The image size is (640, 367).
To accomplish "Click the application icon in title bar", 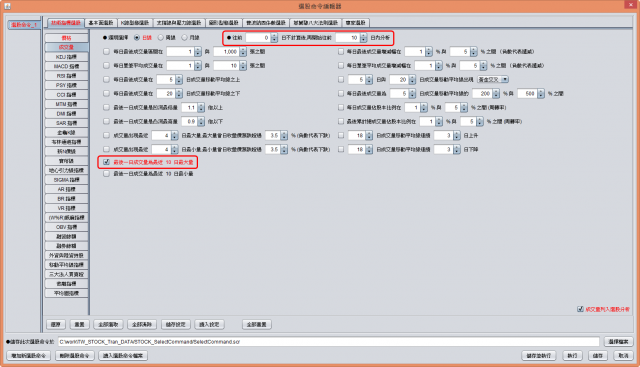I will [x=7, y=6].
